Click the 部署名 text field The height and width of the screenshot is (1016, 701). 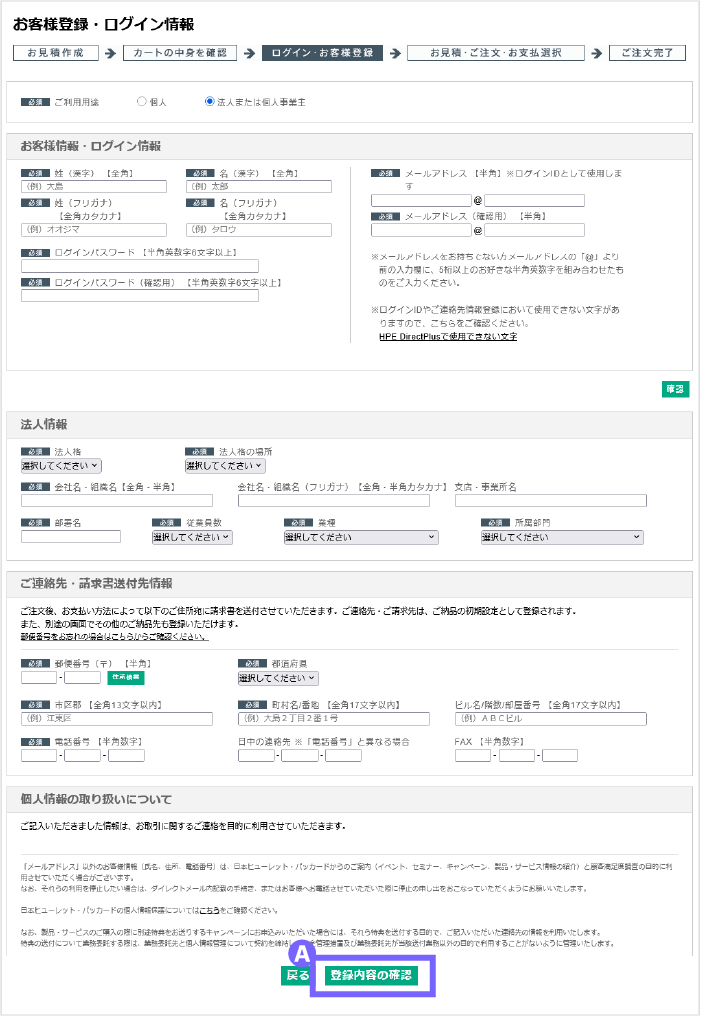tap(71, 537)
